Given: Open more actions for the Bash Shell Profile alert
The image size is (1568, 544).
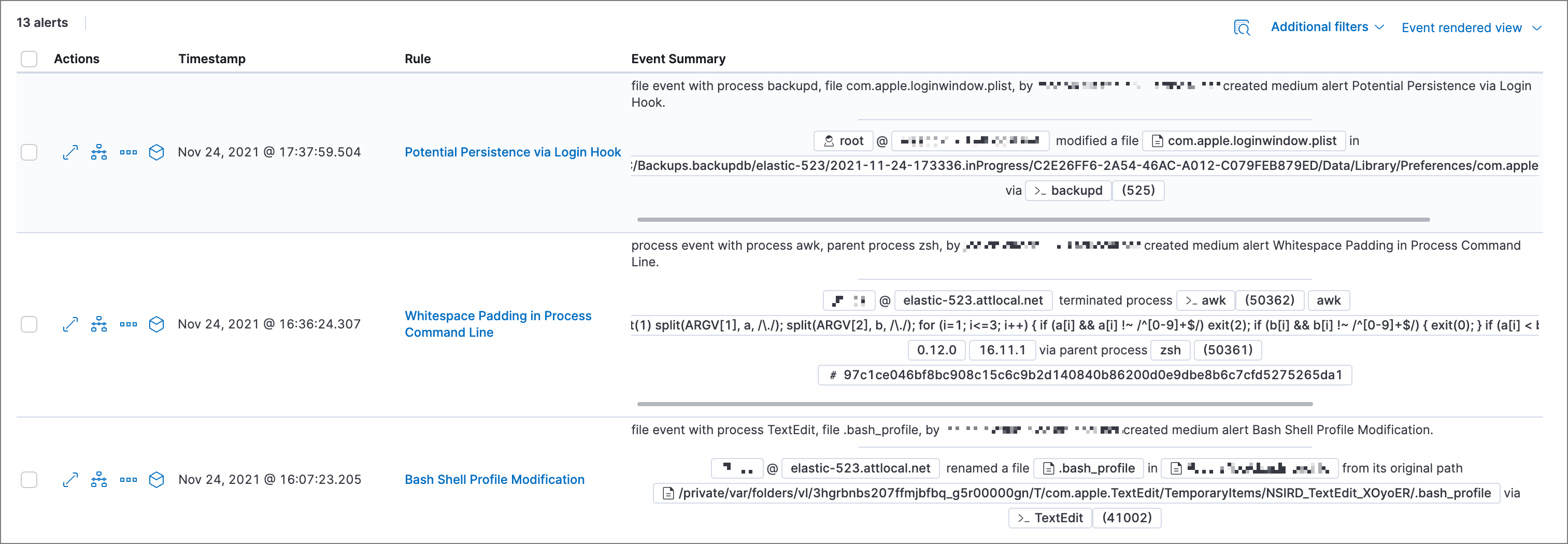Looking at the screenshot, I should coord(128,480).
